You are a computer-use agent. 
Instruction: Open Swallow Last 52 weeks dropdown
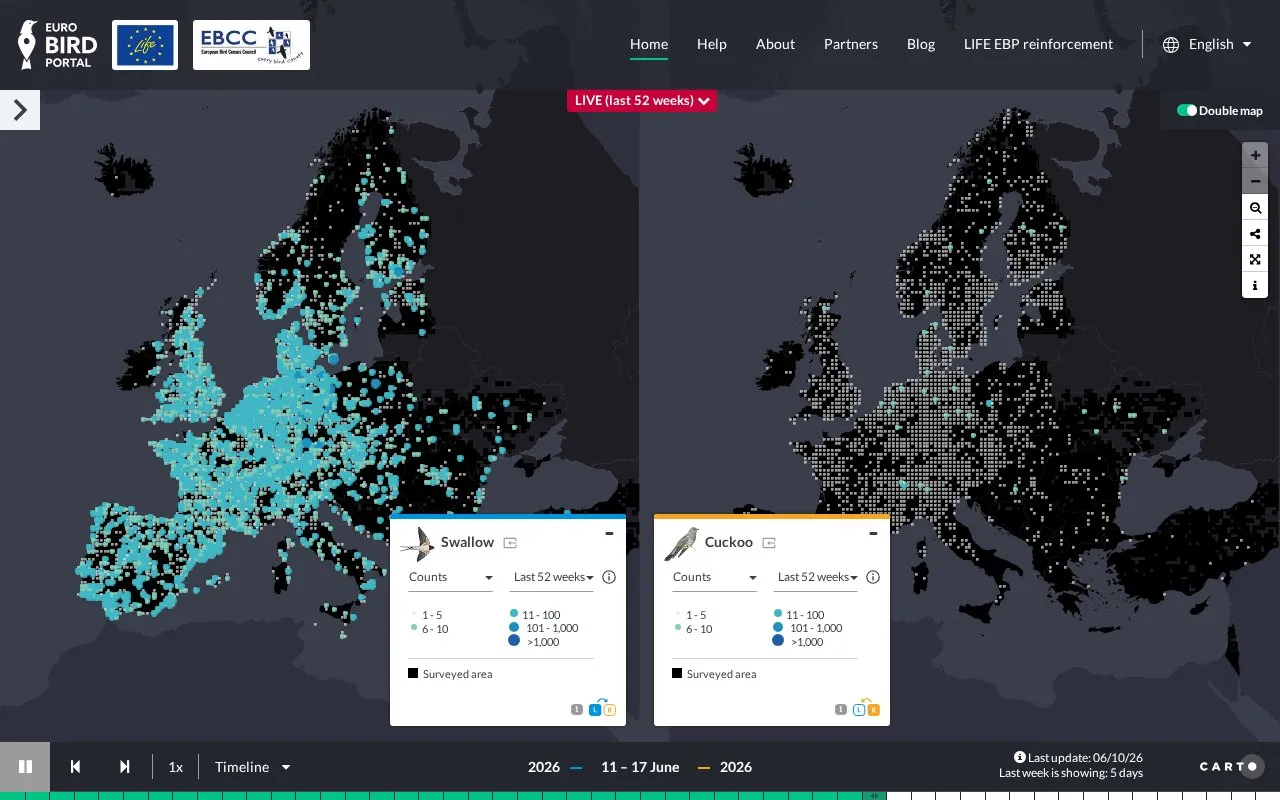pyautogui.click(x=553, y=578)
